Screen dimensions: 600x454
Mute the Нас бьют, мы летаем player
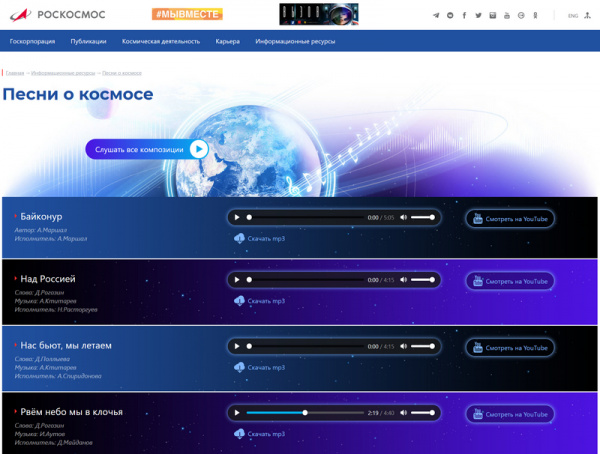404,346
